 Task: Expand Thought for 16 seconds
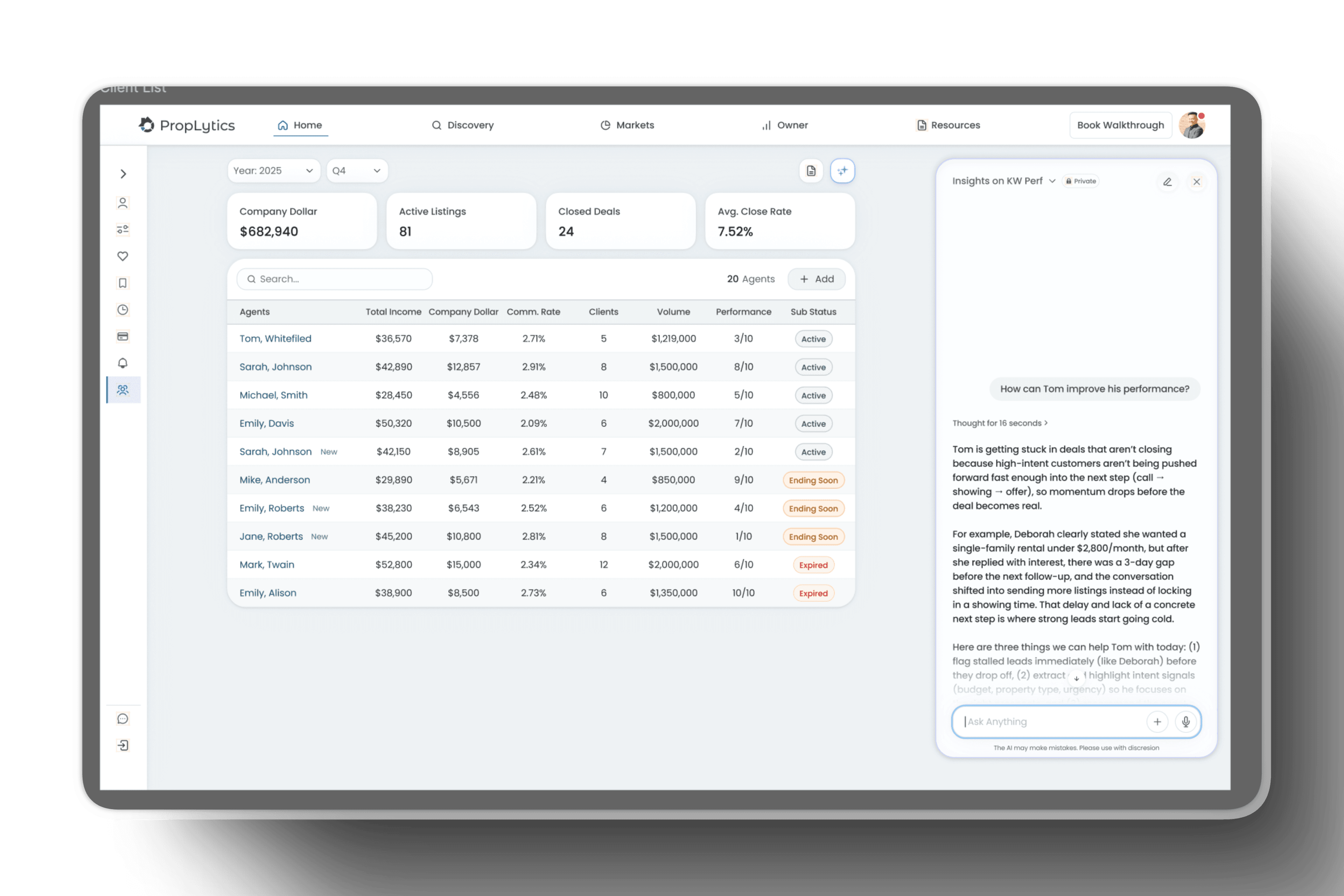point(1000,423)
